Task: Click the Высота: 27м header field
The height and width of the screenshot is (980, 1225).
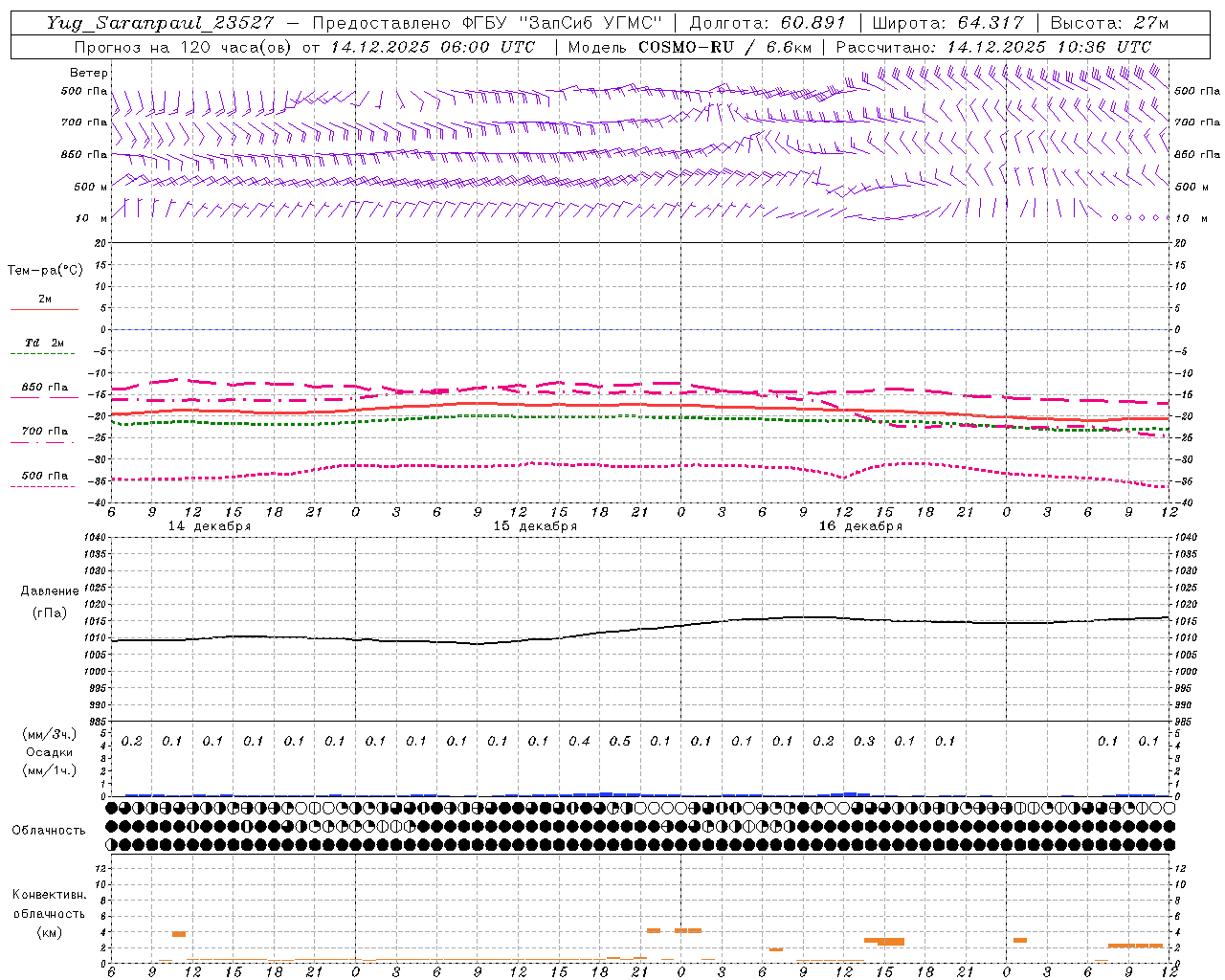Action: coord(1109,23)
